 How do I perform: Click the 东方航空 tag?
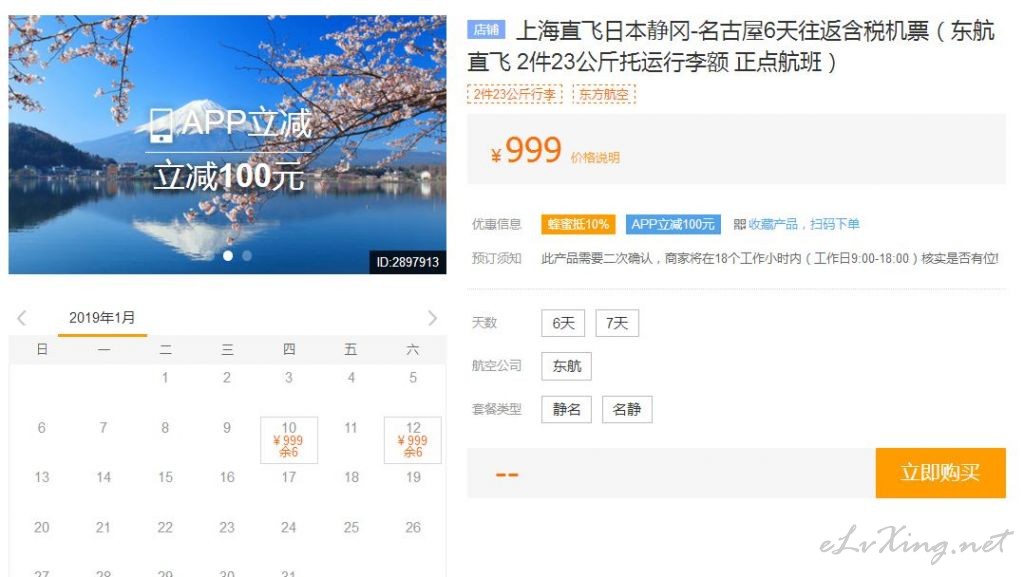(604, 94)
